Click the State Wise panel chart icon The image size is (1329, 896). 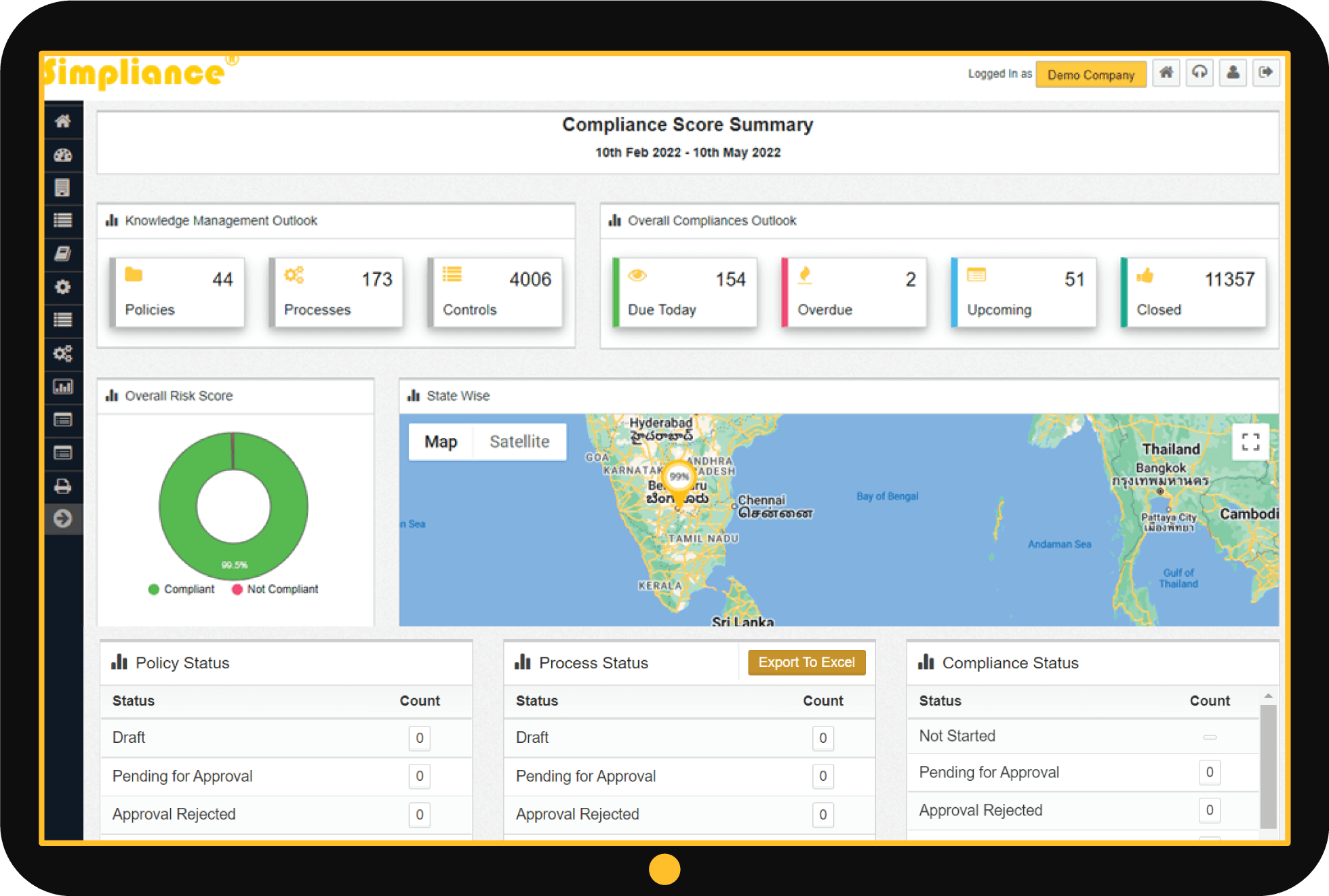pos(414,396)
